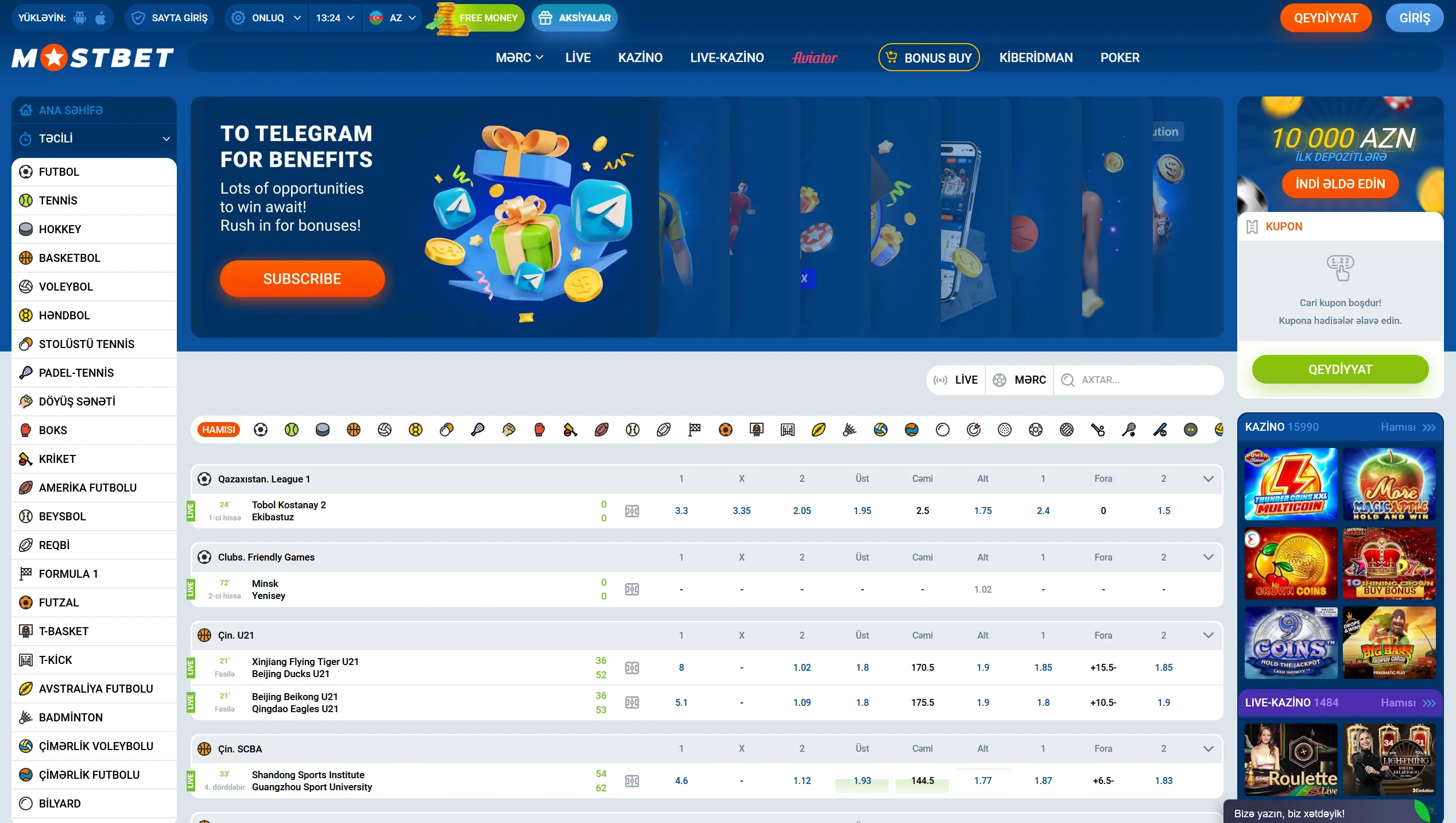Open the ONLUQ odds format dropdown

coord(266,18)
